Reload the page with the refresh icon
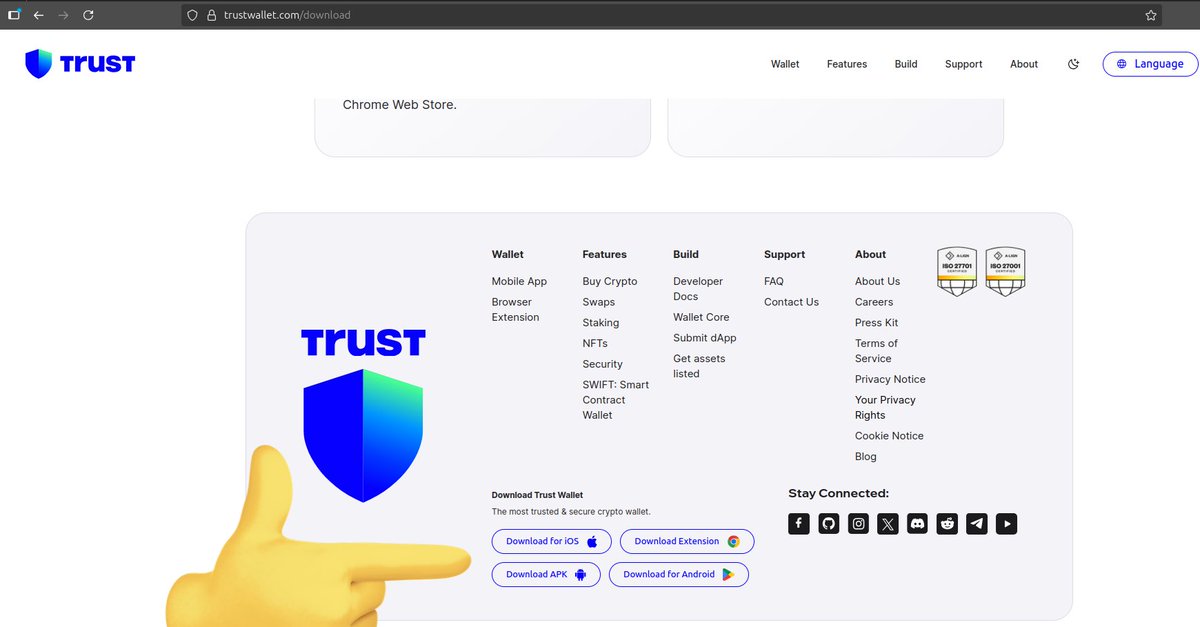 [88, 15]
